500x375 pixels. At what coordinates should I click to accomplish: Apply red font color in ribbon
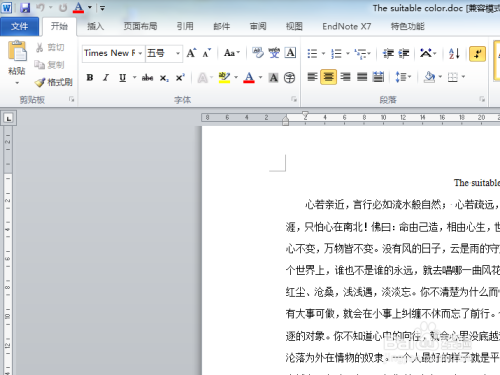point(249,78)
